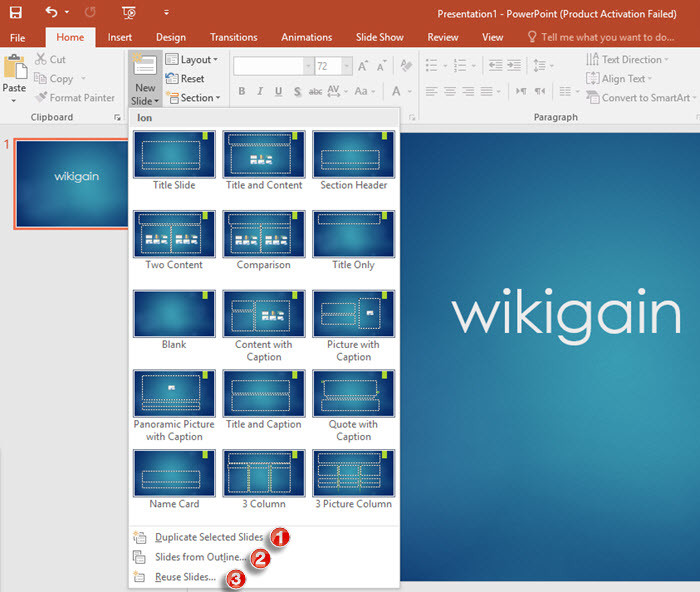
Task: Pick the Section Header layout
Action: 354,161
